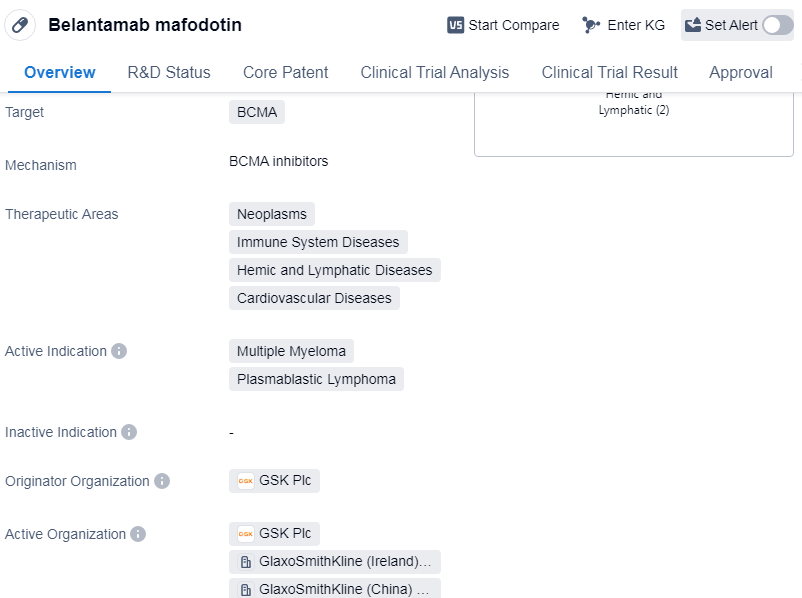
Task: Go to the Clinical Trial Analysis tab
Action: click(434, 72)
